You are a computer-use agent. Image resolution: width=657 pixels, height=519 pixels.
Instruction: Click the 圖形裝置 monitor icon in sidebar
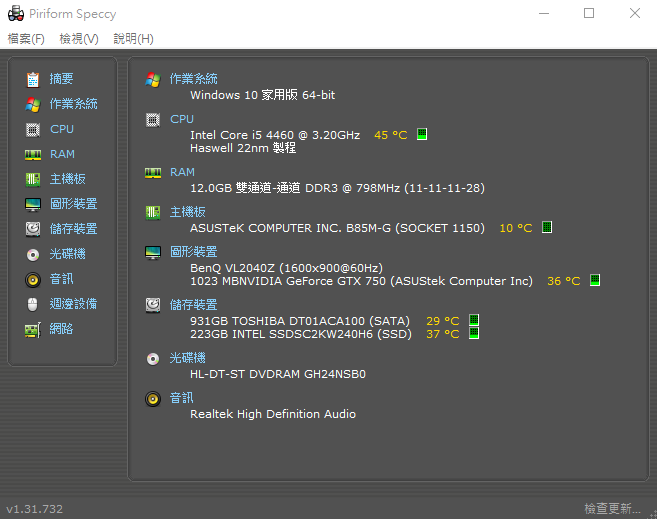[33, 204]
